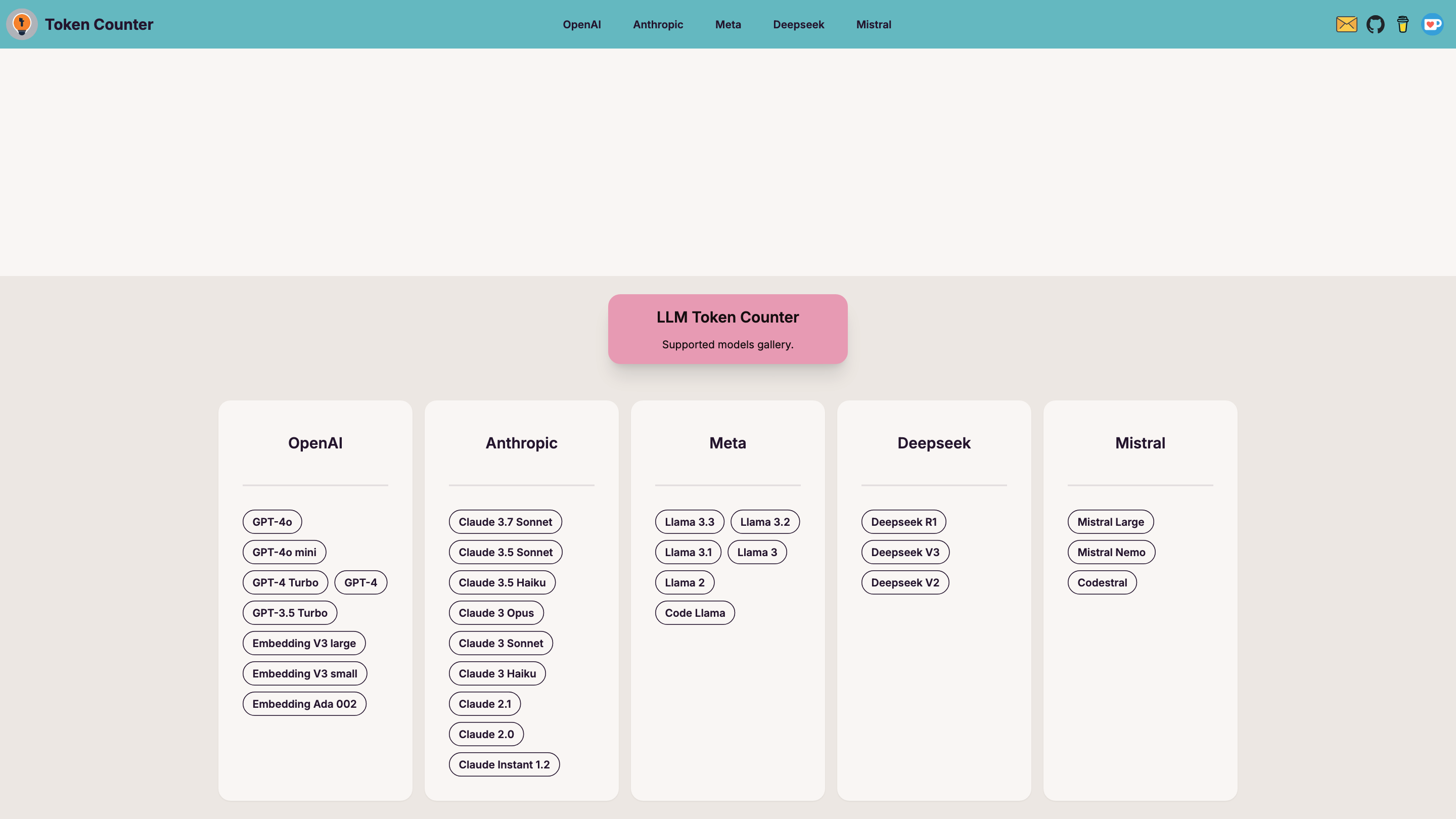Open Claude Instant 1.2 model
The image size is (1456, 819).
pyautogui.click(x=504, y=764)
